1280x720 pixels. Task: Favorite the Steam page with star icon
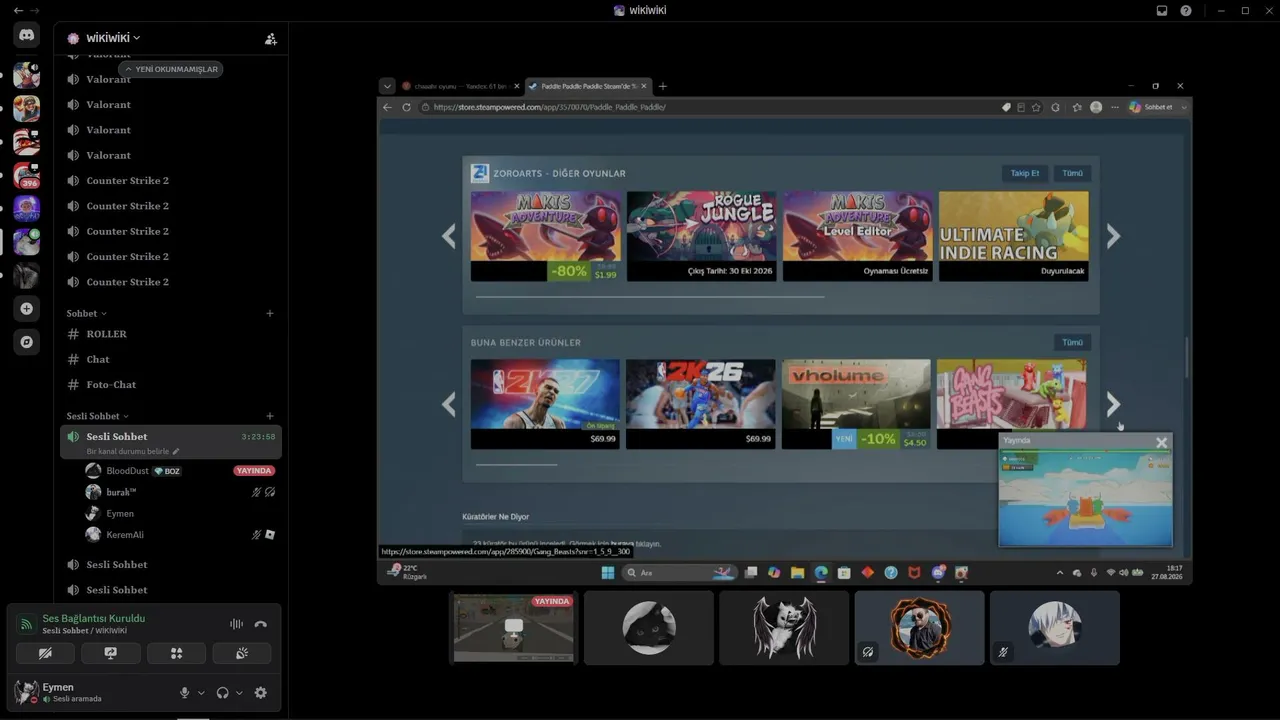[1036, 107]
